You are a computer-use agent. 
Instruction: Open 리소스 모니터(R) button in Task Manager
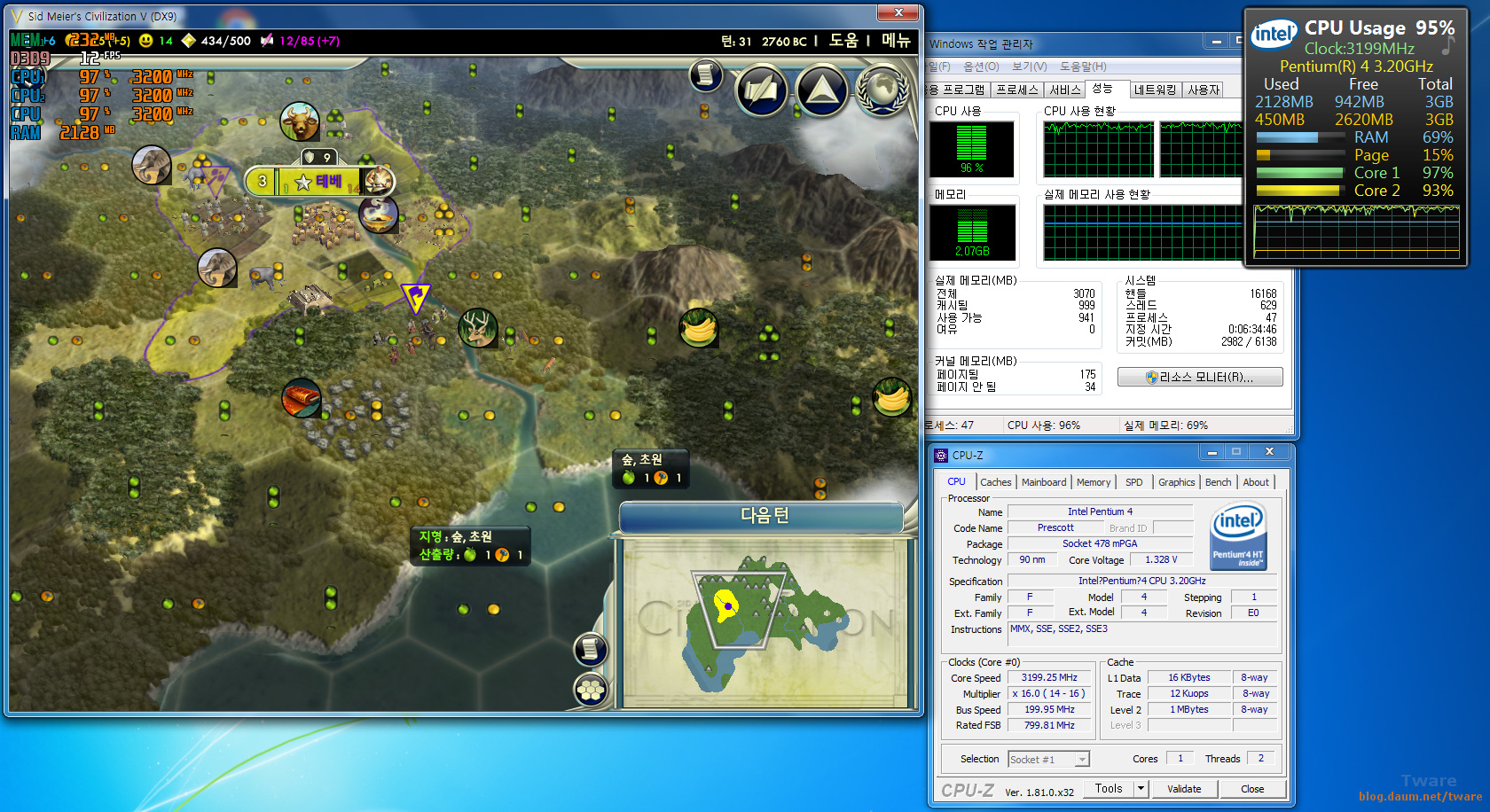click(1200, 377)
